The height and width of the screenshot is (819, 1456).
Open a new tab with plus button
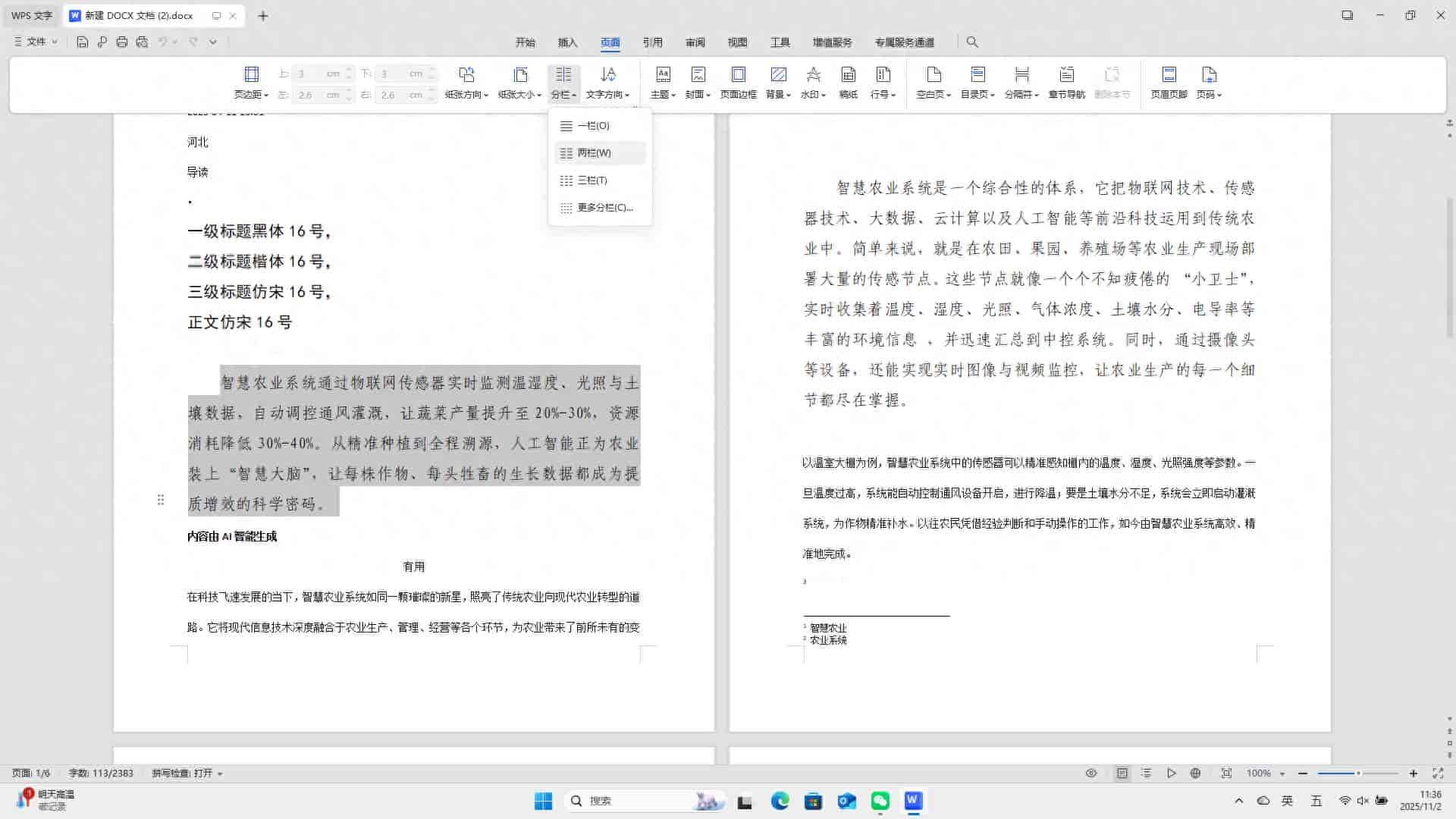click(x=262, y=15)
